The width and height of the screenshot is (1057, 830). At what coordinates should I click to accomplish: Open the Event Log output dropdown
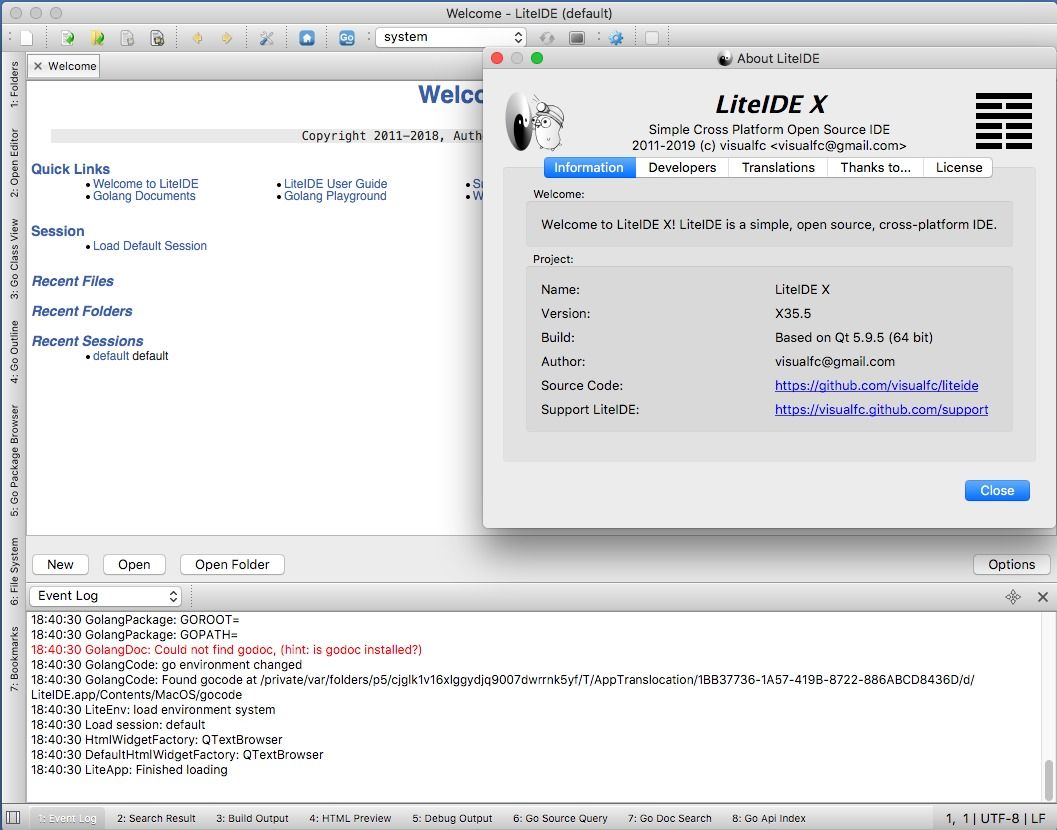pos(106,596)
